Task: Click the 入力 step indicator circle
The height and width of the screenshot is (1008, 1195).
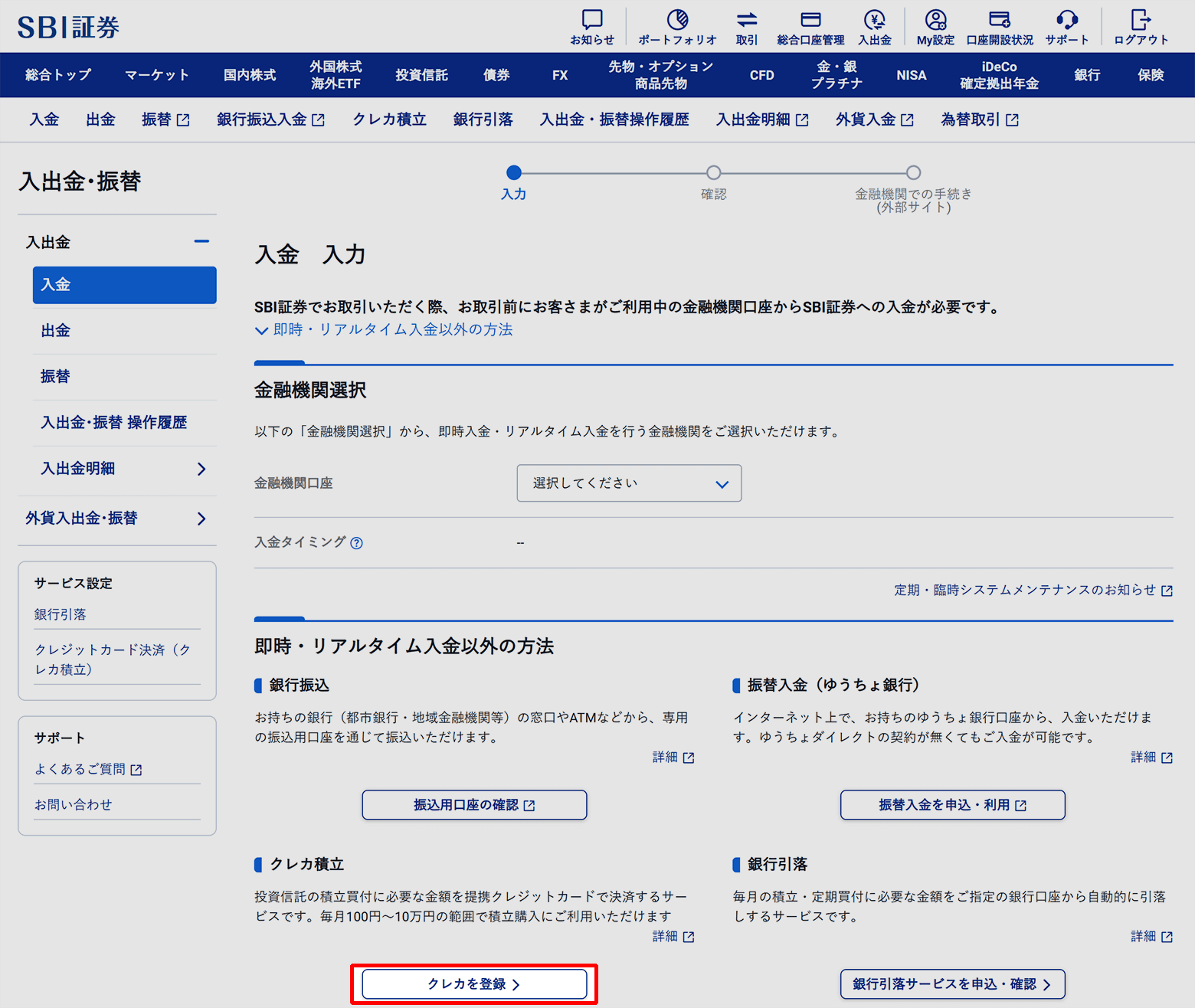Action: (514, 173)
